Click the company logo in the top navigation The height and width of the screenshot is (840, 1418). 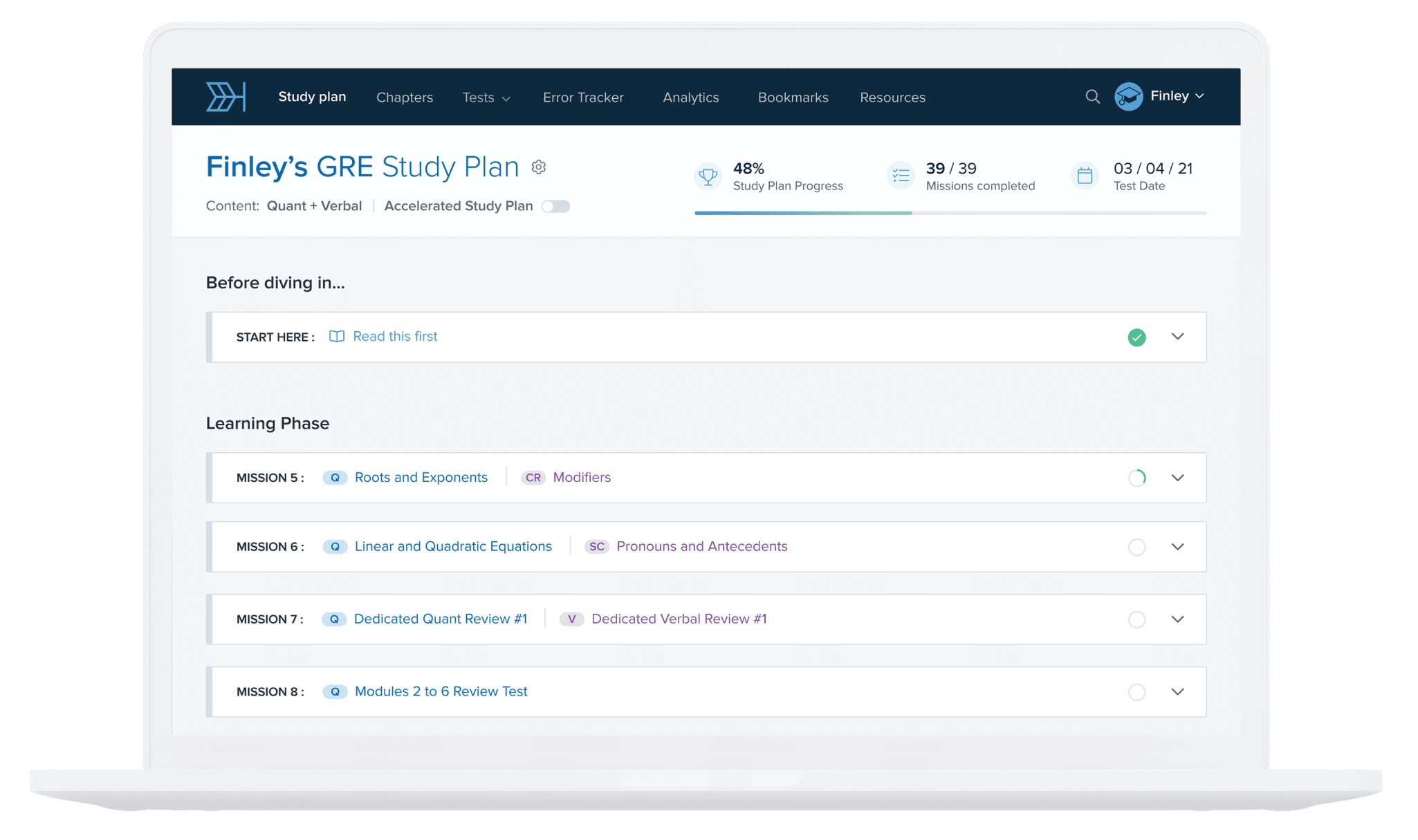point(225,97)
